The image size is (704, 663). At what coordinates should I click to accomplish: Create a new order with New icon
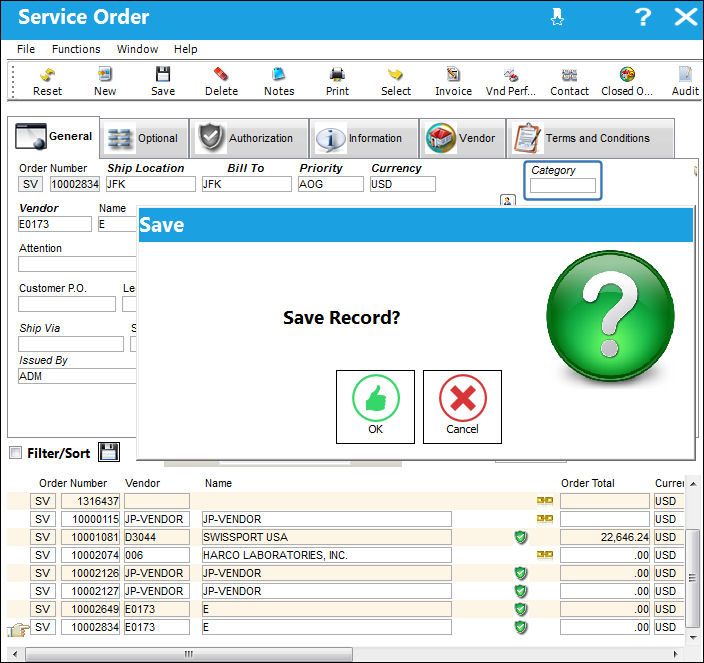[x=105, y=75]
